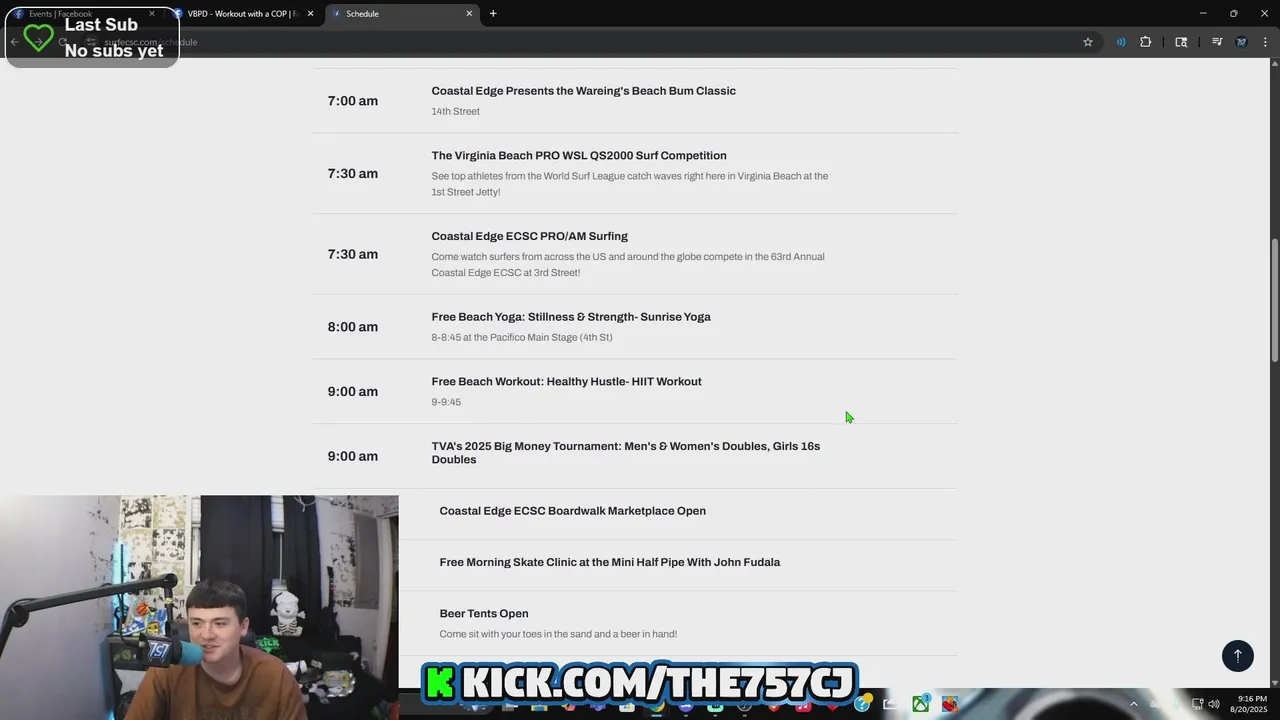Close the VBPD Workout with a COP tab
Screen dimensions: 1280x720
pos(310,14)
